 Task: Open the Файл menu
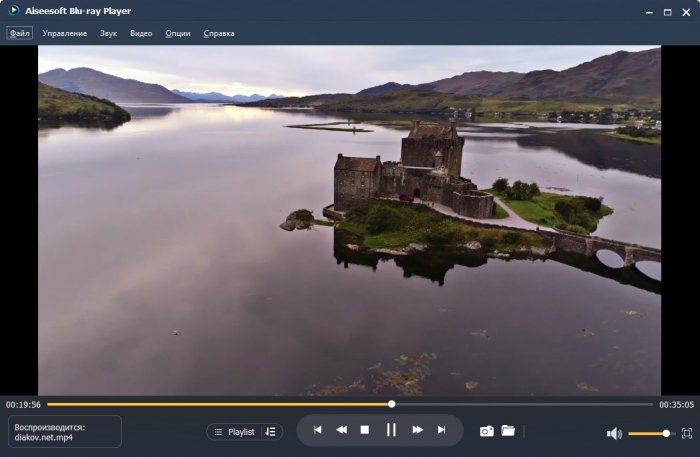(20, 33)
